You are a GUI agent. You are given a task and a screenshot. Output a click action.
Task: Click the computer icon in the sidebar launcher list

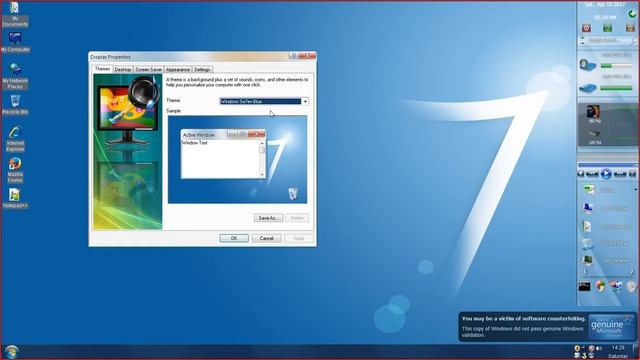coord(588,208)
